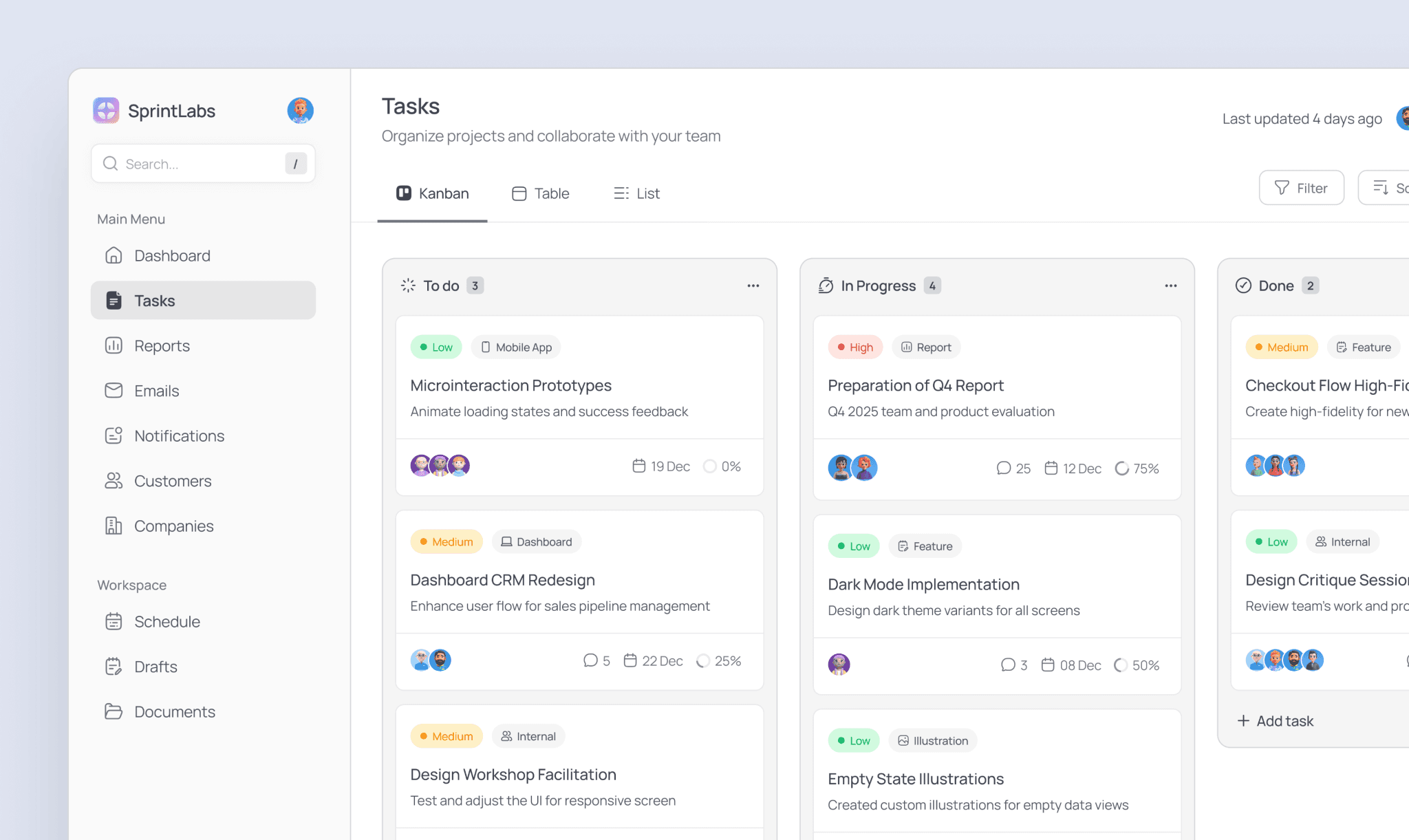Open the Microinteraction Prototypes task title
The image size is (1409, 840).
[510, 385]
